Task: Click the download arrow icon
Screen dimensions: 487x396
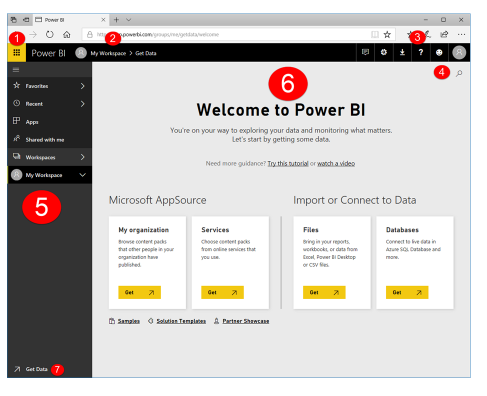Action: click(402, 52)
